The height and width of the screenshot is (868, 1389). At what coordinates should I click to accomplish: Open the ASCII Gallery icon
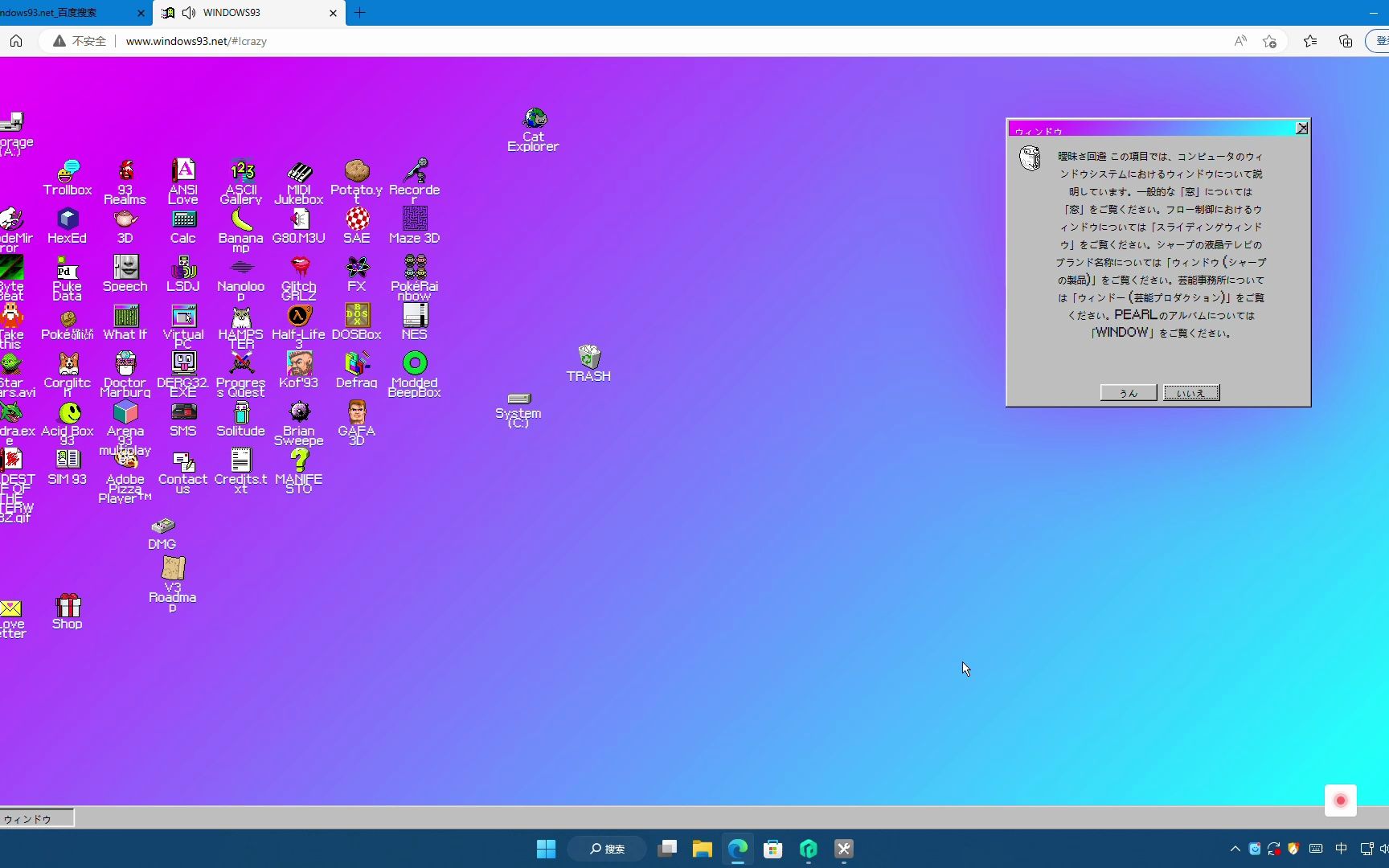click(x=241, y=182)
